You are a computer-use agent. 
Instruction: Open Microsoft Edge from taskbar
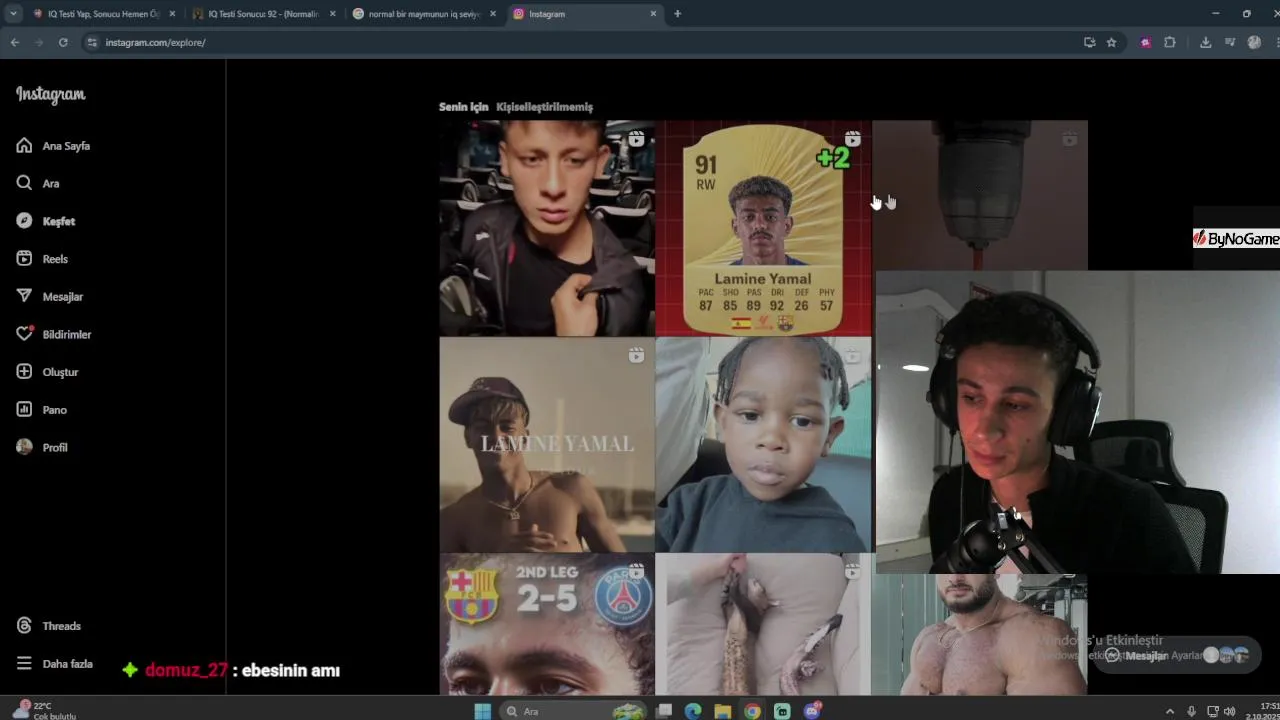(x=693, y=711)
